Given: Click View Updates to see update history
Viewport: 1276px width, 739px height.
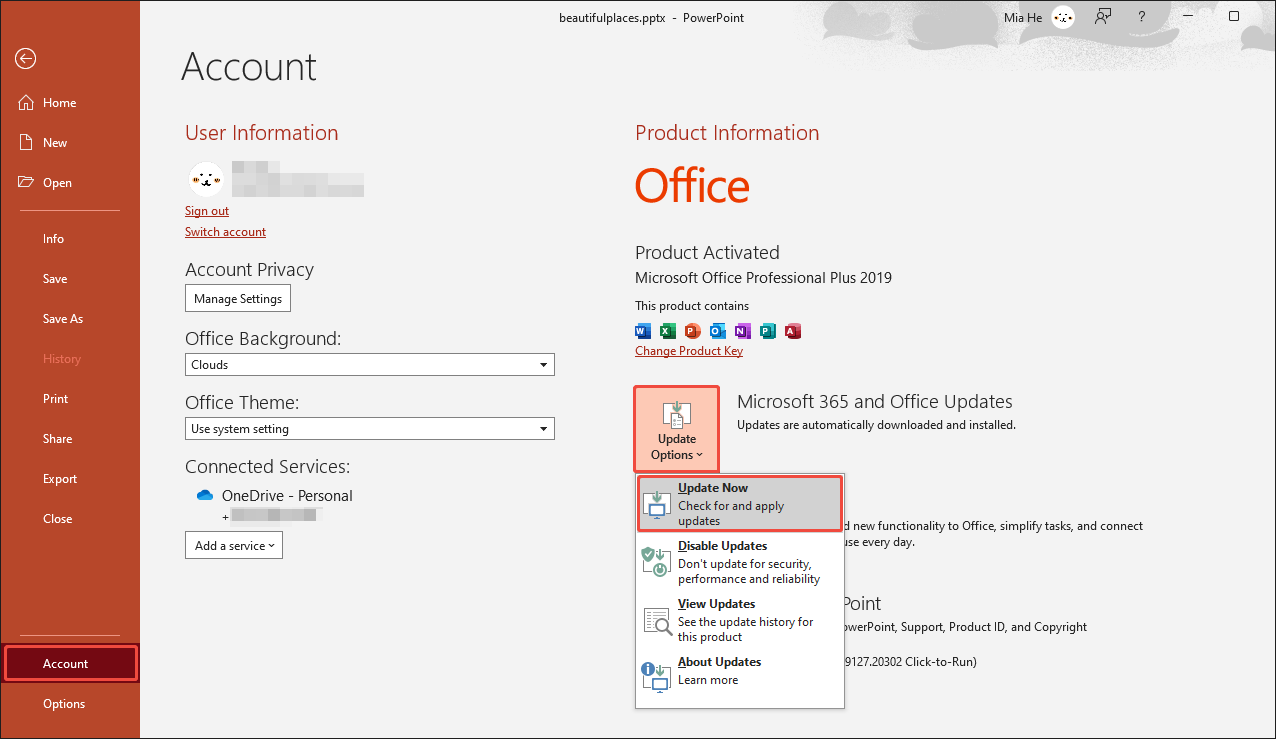Looking at the screenshot, I should pos(739,619).
